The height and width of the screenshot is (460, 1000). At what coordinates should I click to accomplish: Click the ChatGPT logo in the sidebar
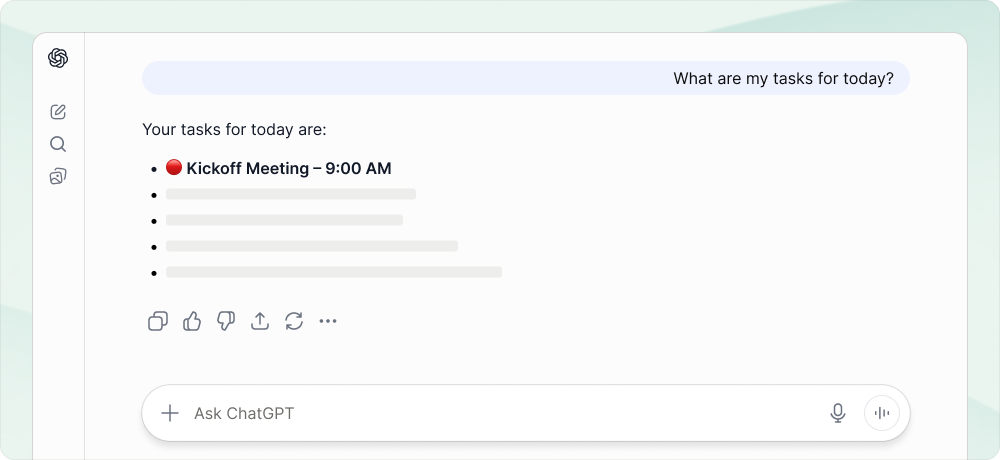tap(58, 58)
